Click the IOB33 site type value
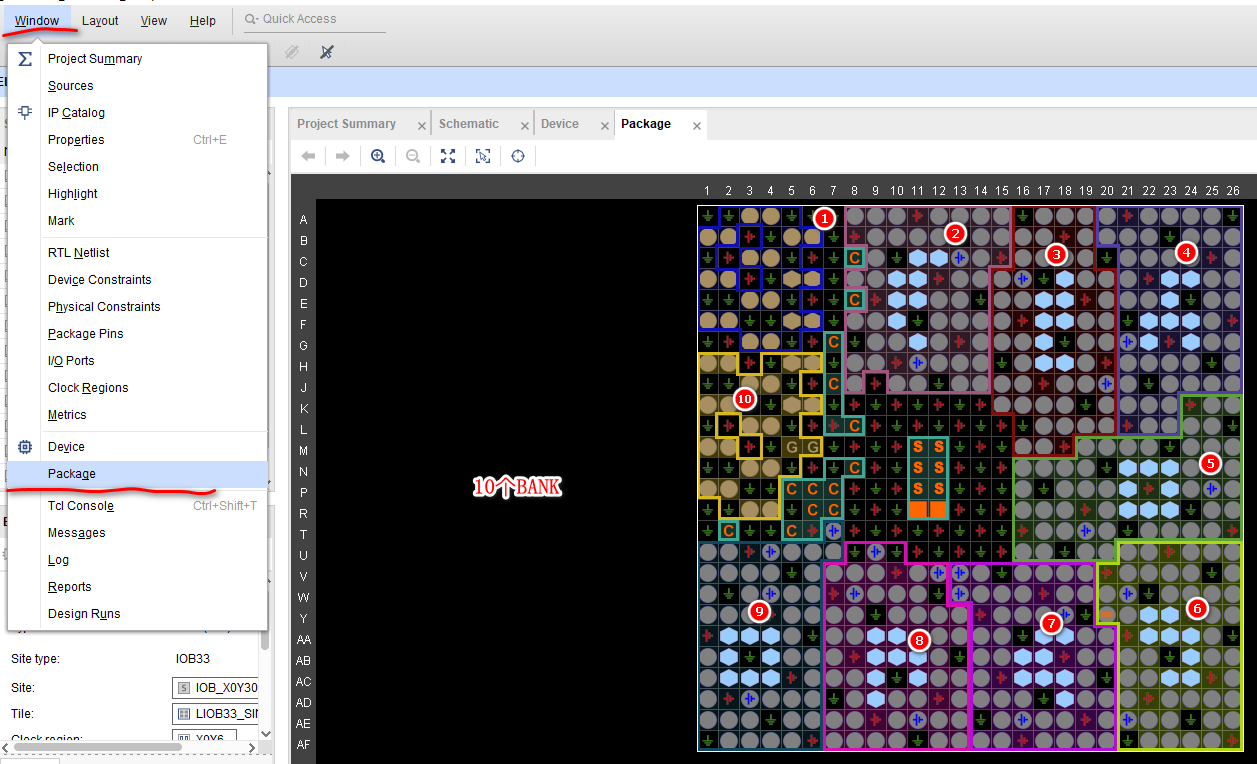Viewport: 1257px width, 764px height. [192, 659]
